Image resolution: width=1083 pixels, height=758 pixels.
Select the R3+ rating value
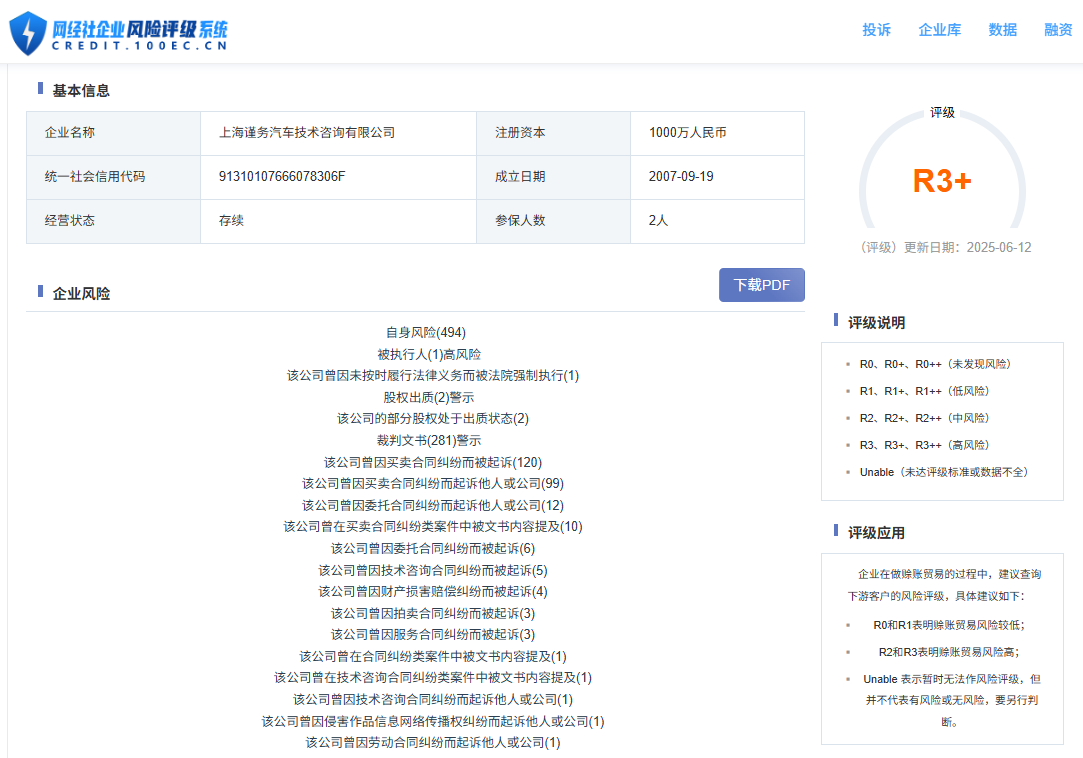coord(942,181)
